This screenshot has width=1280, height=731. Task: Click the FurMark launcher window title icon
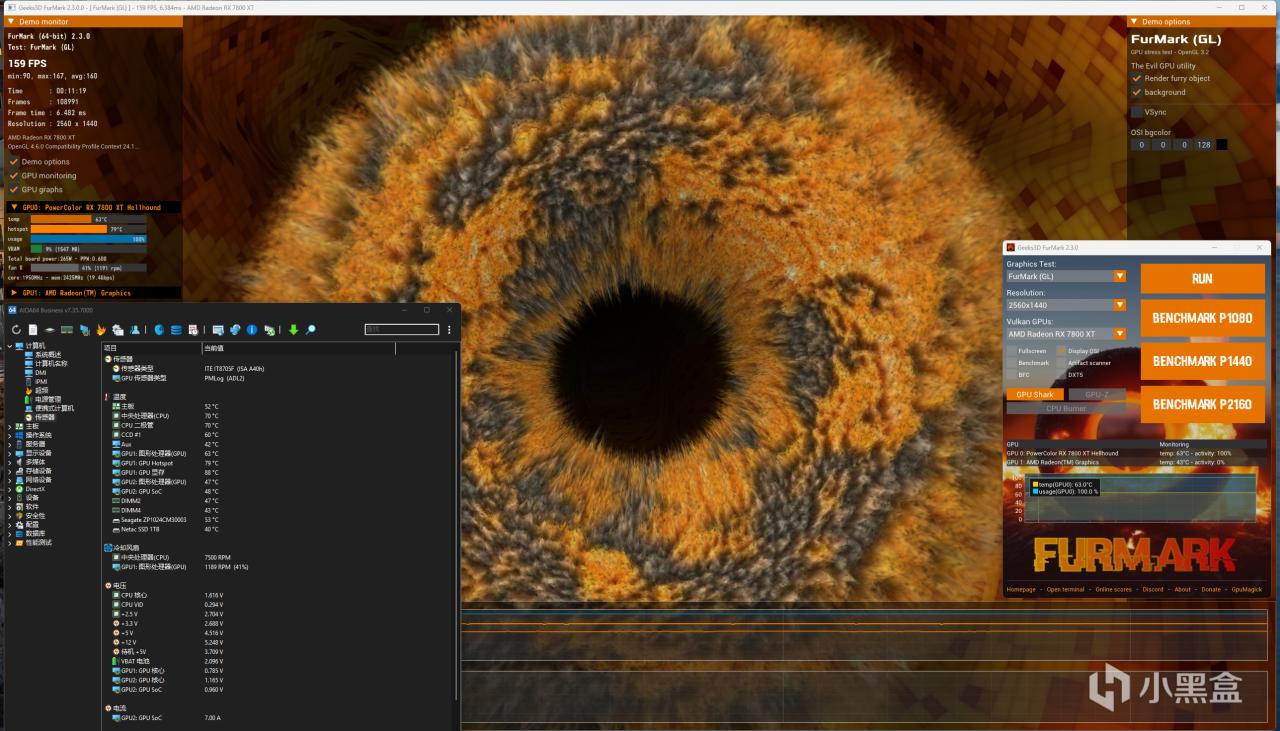click(1010, 247)
